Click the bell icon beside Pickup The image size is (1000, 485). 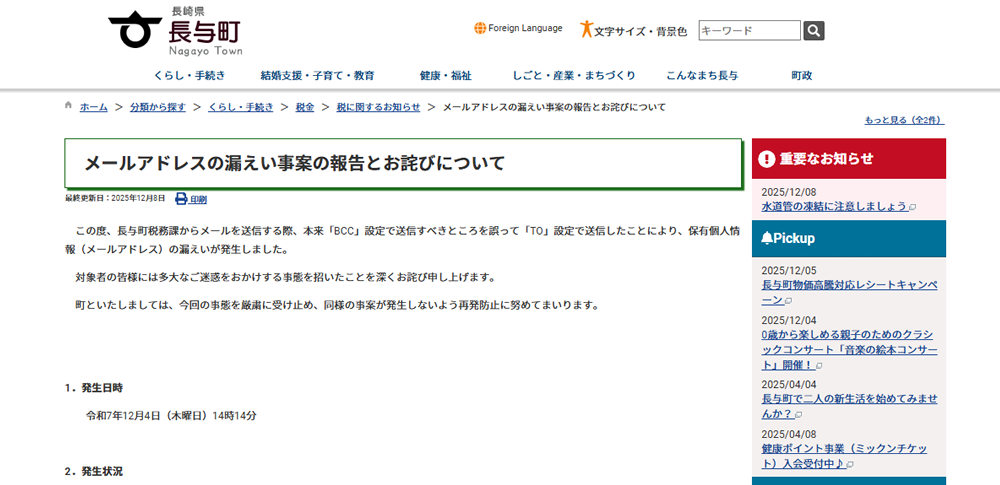(767, 238)
